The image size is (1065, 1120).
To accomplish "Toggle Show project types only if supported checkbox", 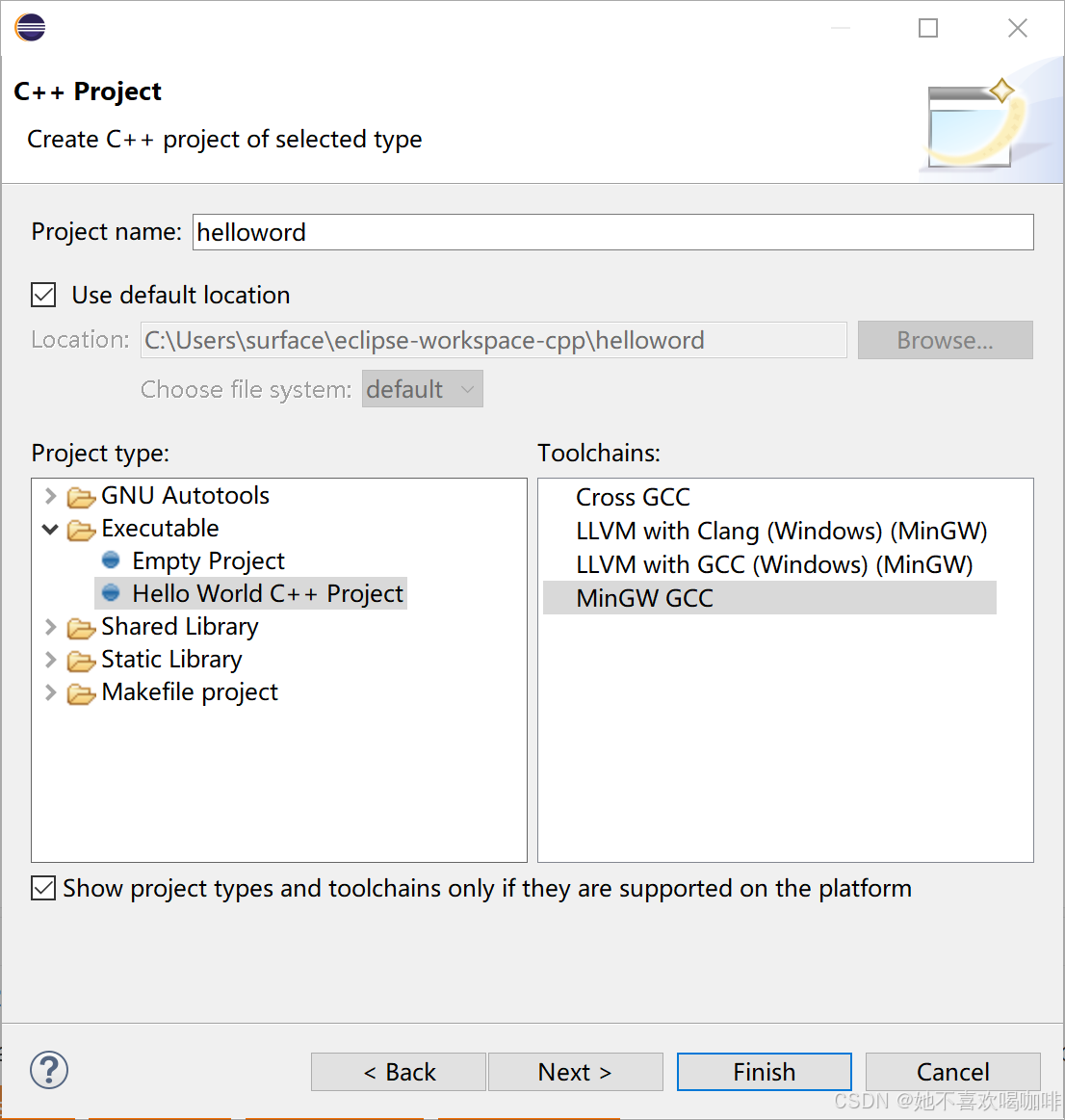I will [43, 888].
